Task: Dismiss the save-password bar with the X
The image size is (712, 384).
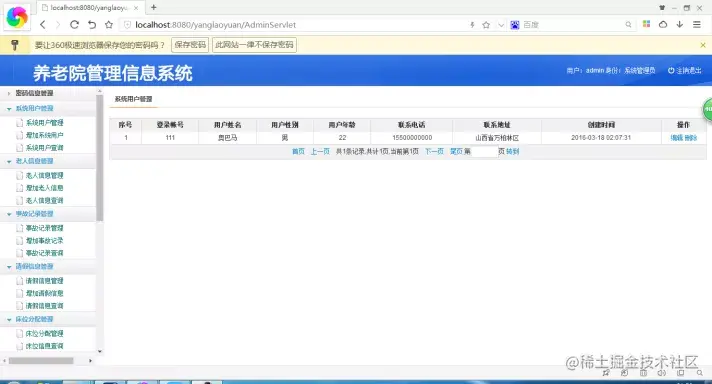Action: click(x=703, y=45)
